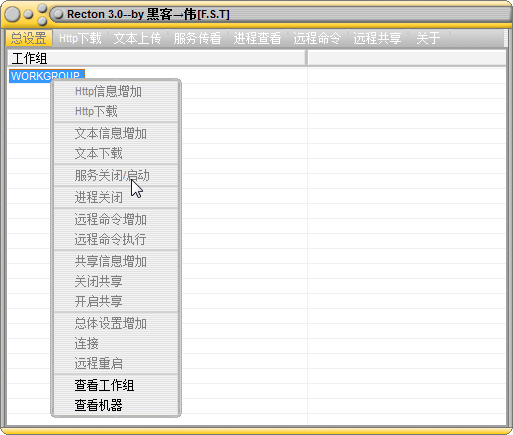The height and width of the screenshot is (435, 513).
Task: Switch to the 文本上传 tab
Action: click(x=137, y=38)
